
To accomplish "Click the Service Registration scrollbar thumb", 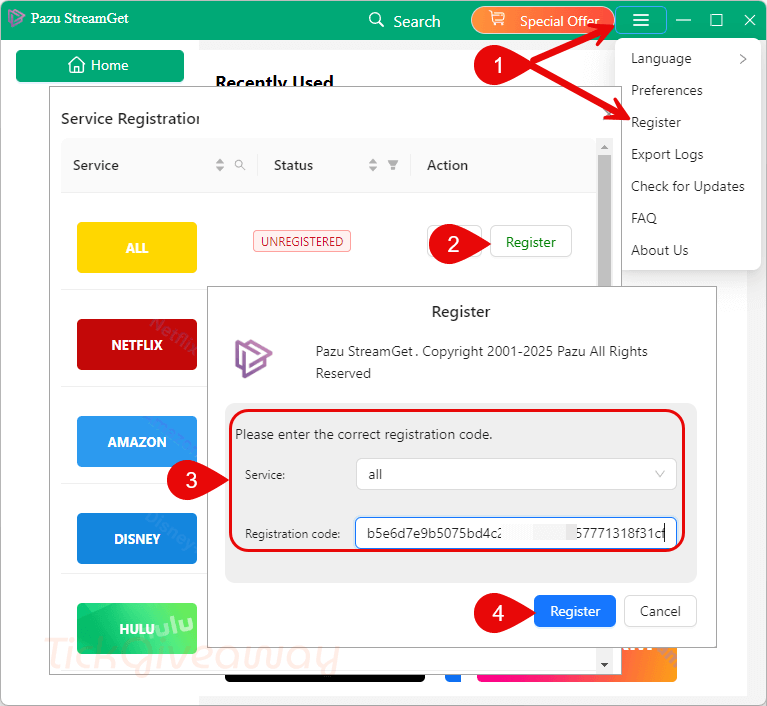I will [x=605, y=220].
